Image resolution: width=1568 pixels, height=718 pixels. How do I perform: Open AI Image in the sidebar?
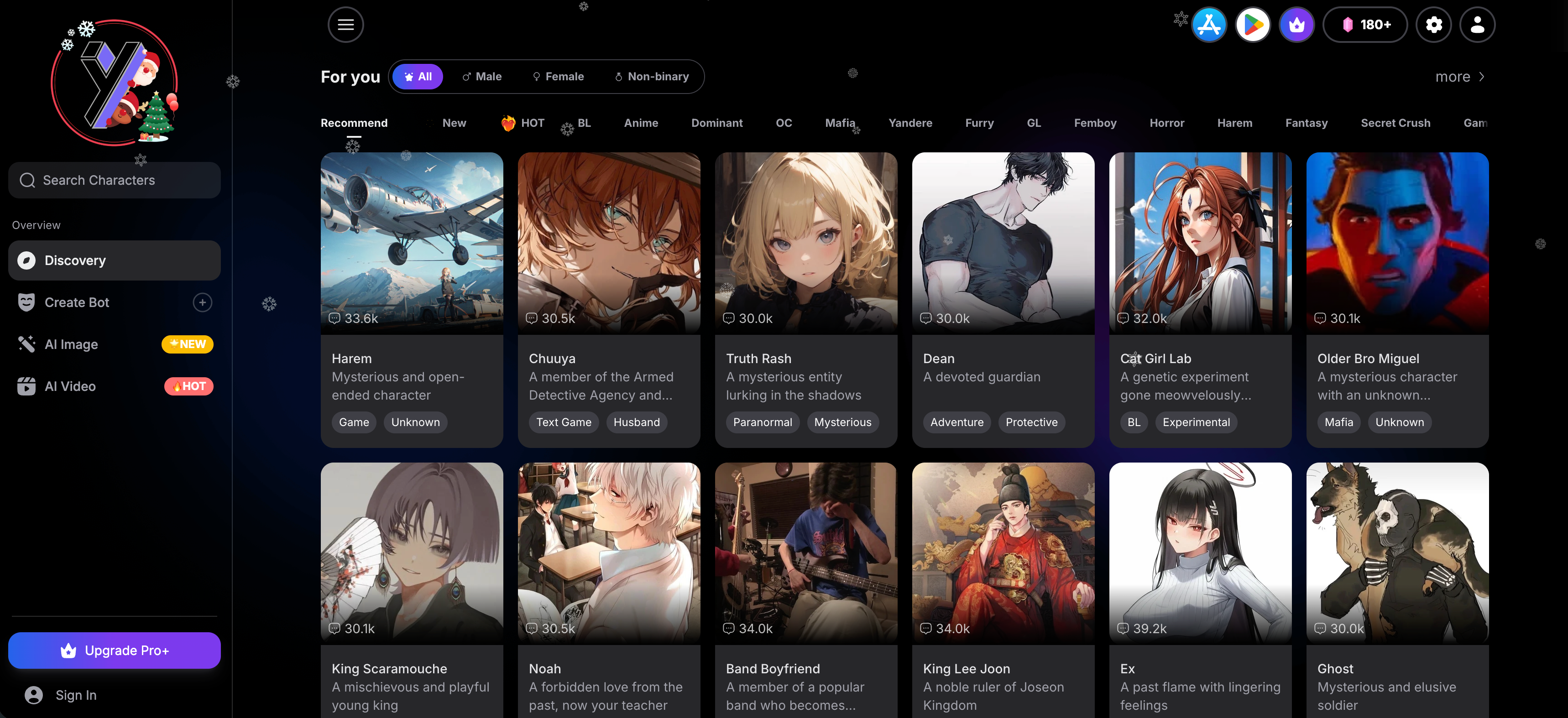[x=71, y=344]
